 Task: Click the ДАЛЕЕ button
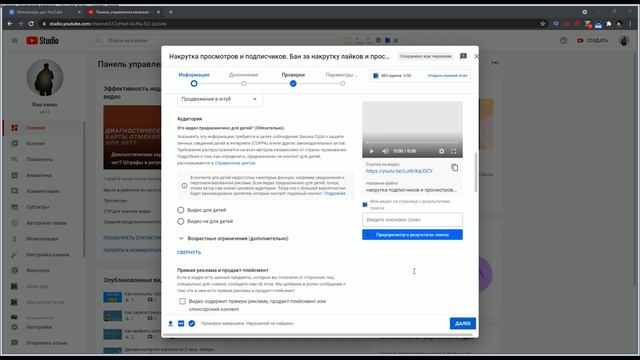(x=463, y=323)
